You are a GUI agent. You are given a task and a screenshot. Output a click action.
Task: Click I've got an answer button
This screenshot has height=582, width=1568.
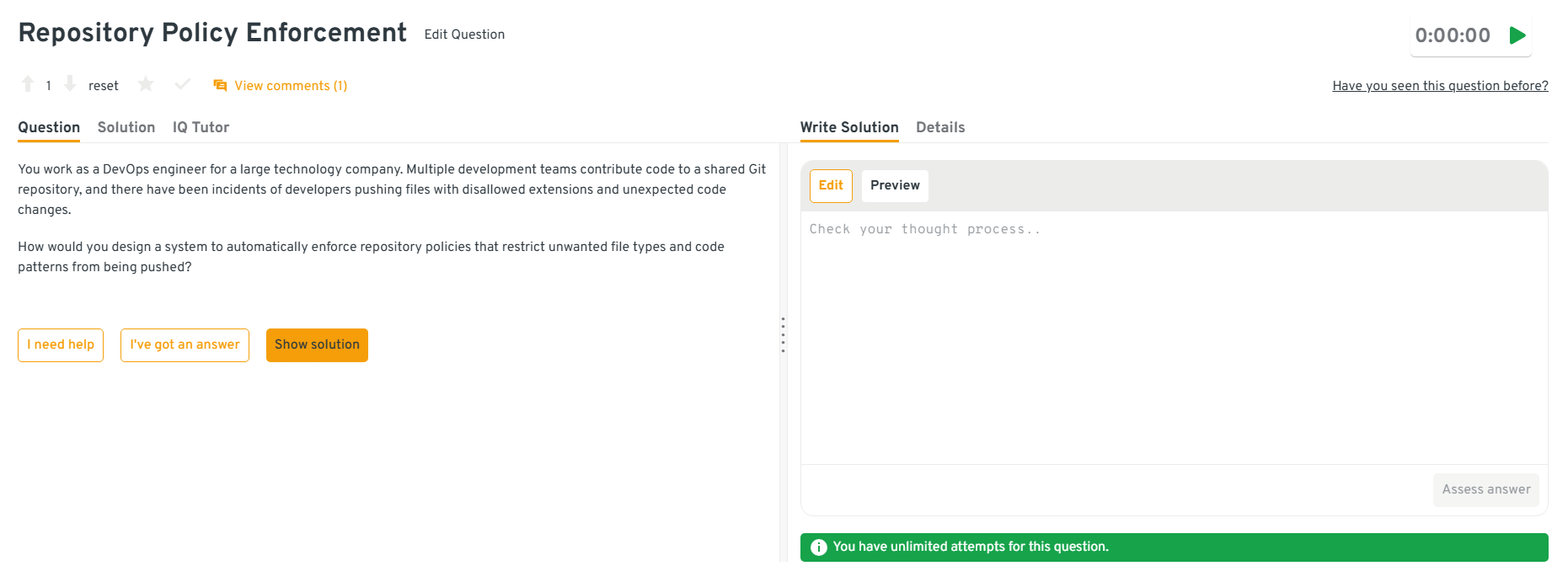(x=185, y=345)
